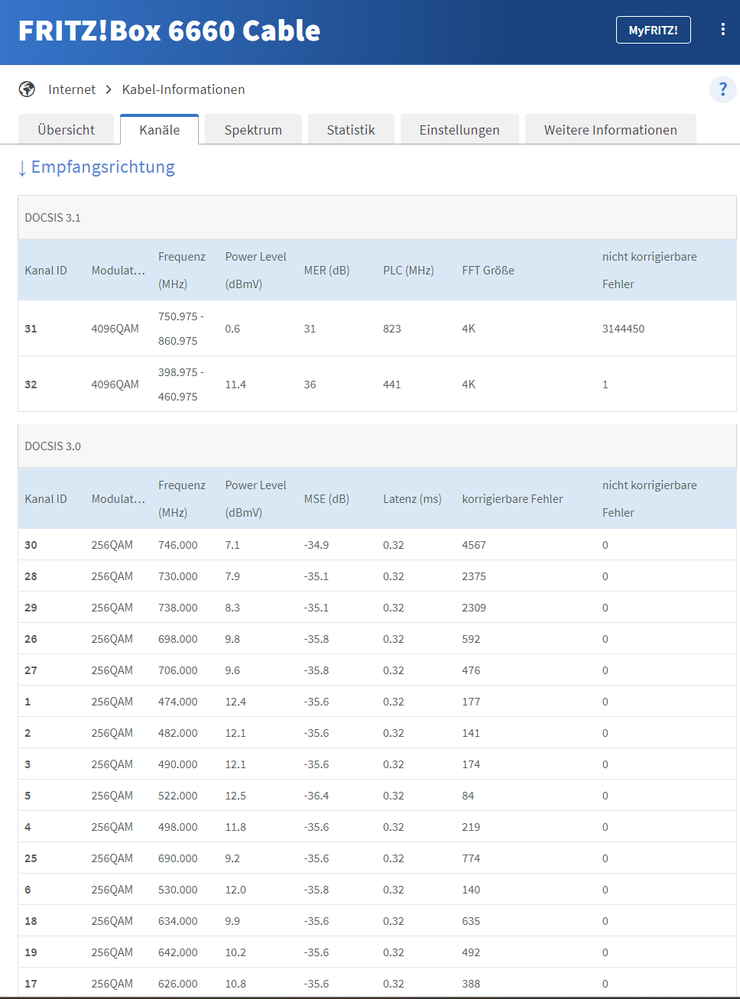Click the globe Internet icon
This screenshot has height=999, width=740.
tap(27, 90)
